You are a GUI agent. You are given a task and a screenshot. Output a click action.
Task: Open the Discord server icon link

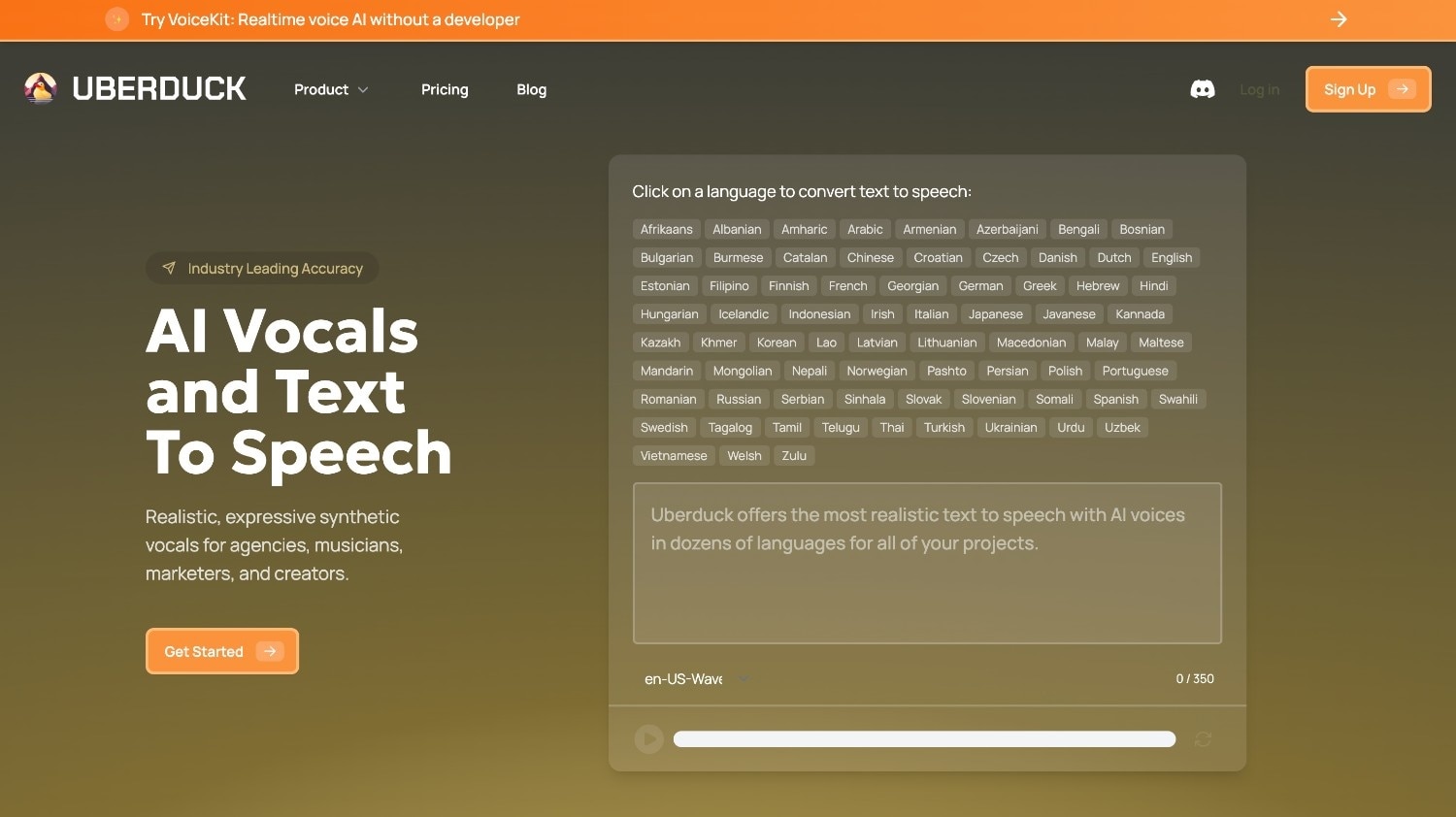click(x=1203, y=89)
